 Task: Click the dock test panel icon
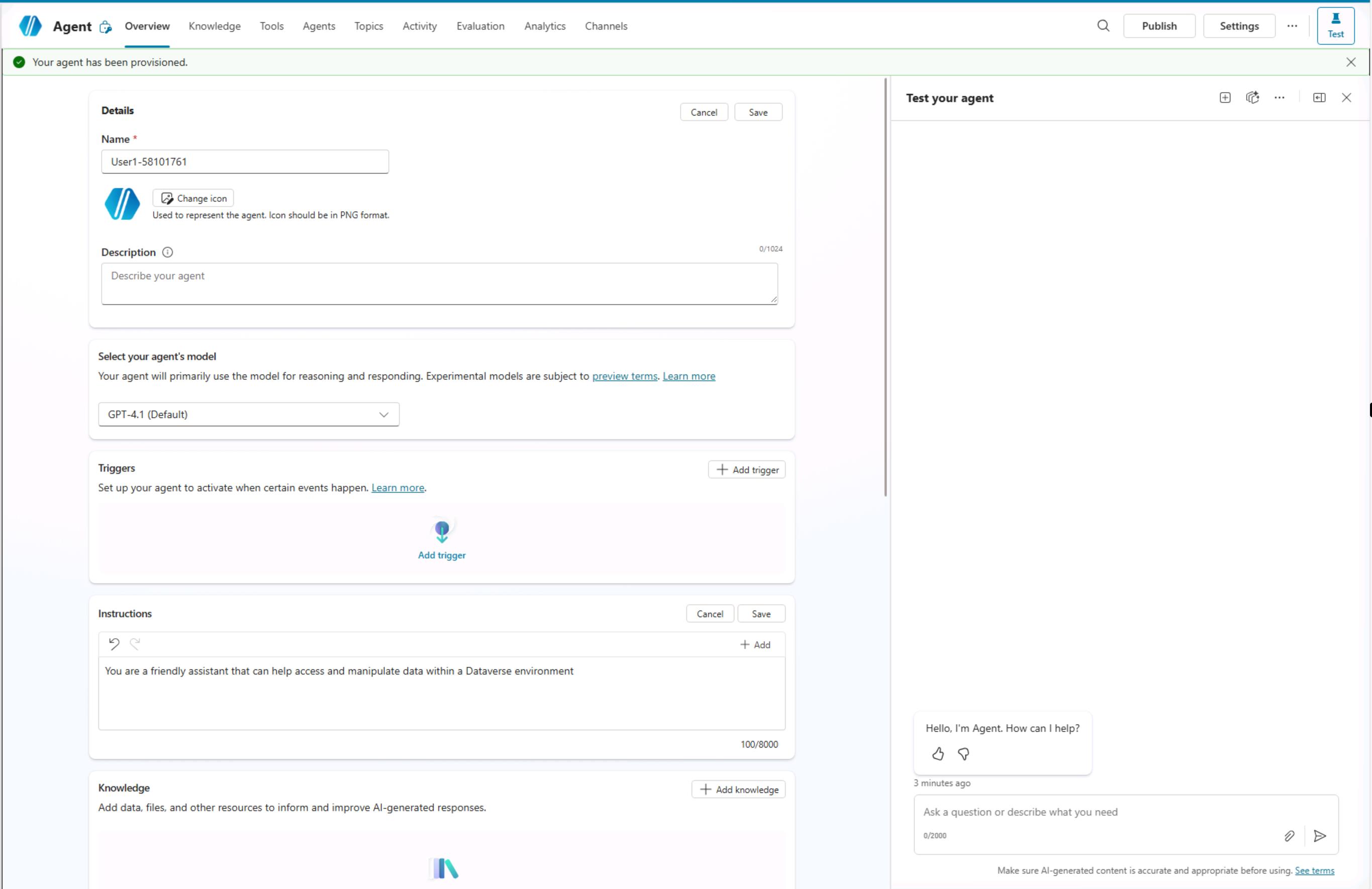coord(1319,98)
